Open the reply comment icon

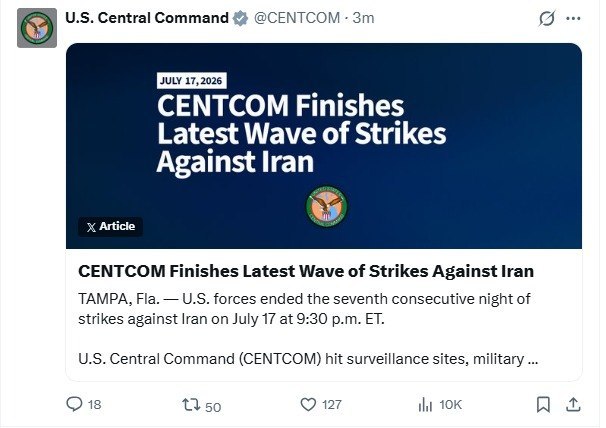[x=74, y=404]
